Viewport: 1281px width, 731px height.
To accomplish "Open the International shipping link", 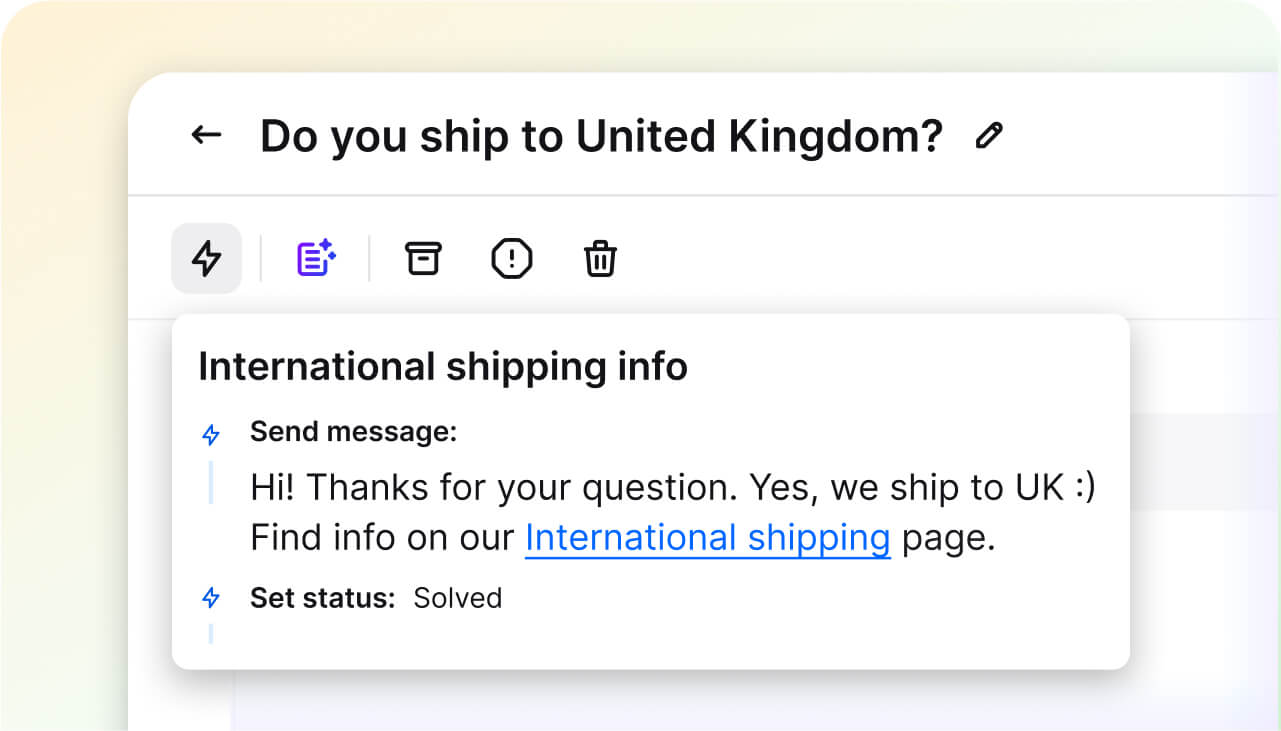I will click(x=707, y=538).
